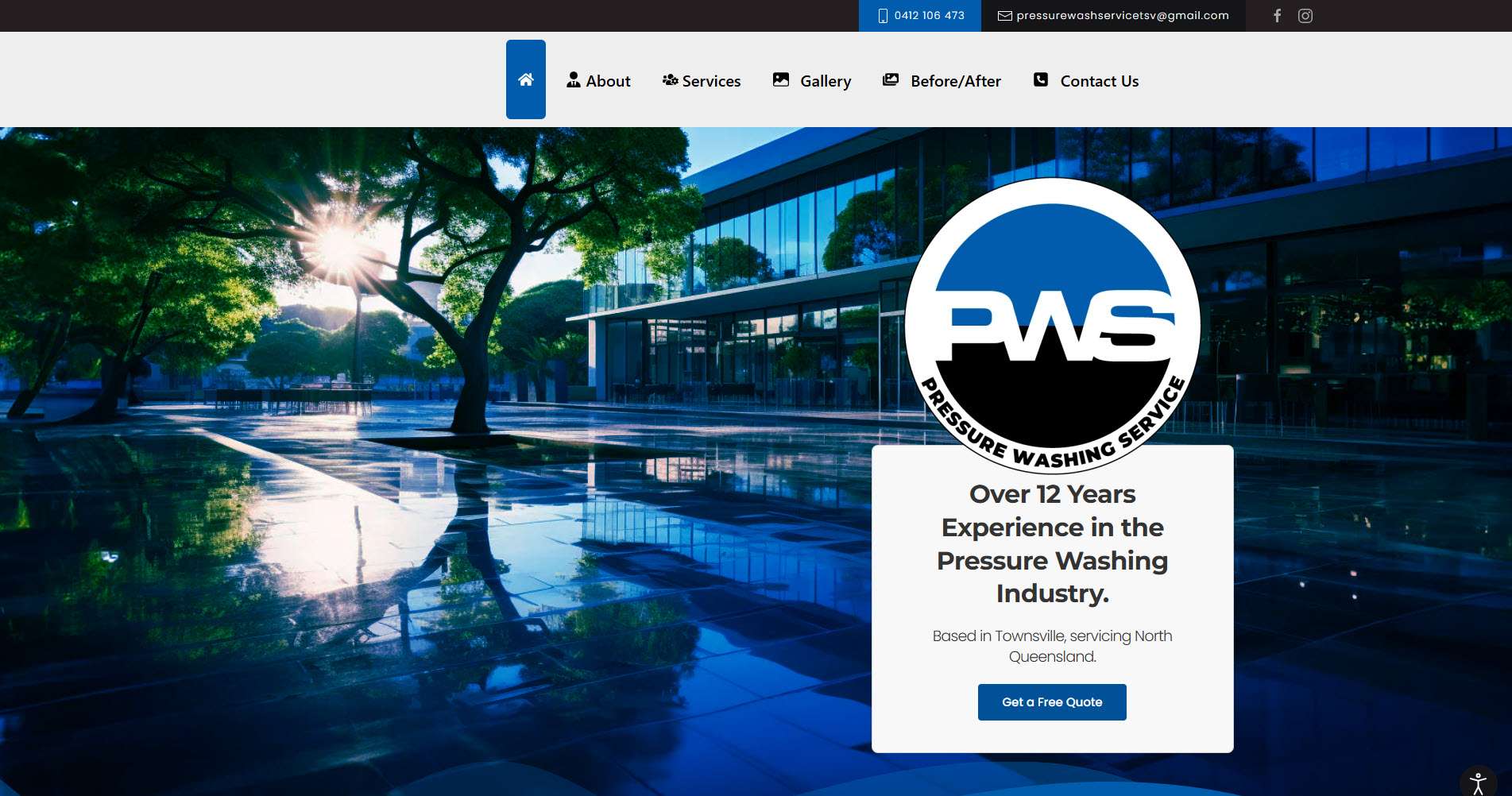Click the Home icon button
The height and width of the screenshot is (796, 1512).
click(525, 79)
